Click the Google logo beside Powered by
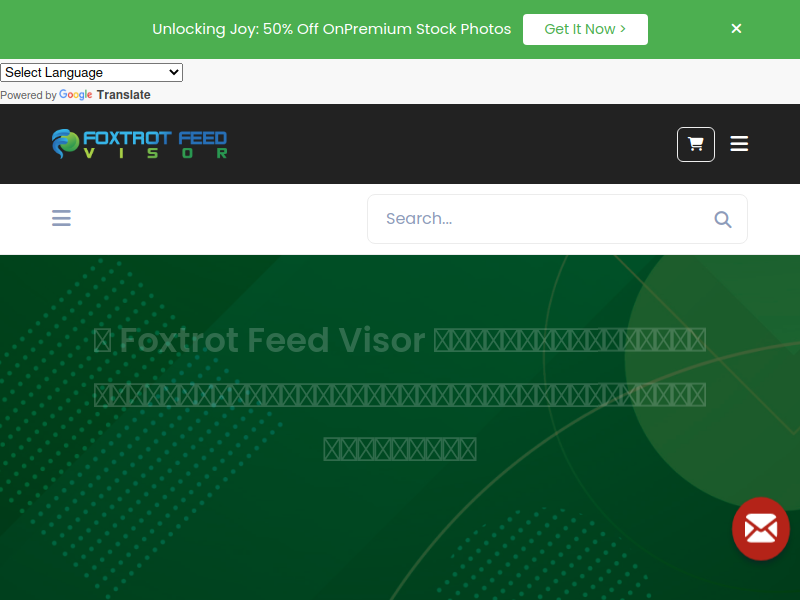Image resolution: width=800 pixels, height=600 pixels. [x=76, y=95]
